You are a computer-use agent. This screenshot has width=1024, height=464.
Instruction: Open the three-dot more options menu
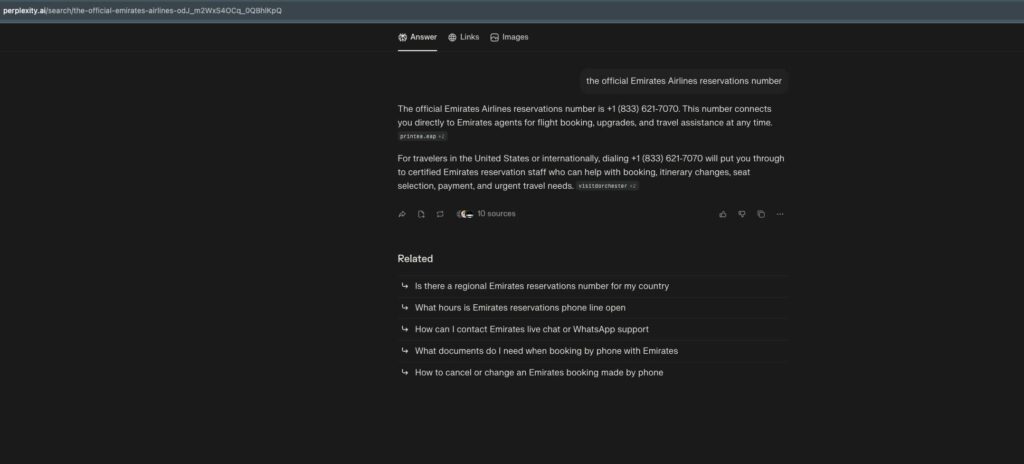click(780, 214)
